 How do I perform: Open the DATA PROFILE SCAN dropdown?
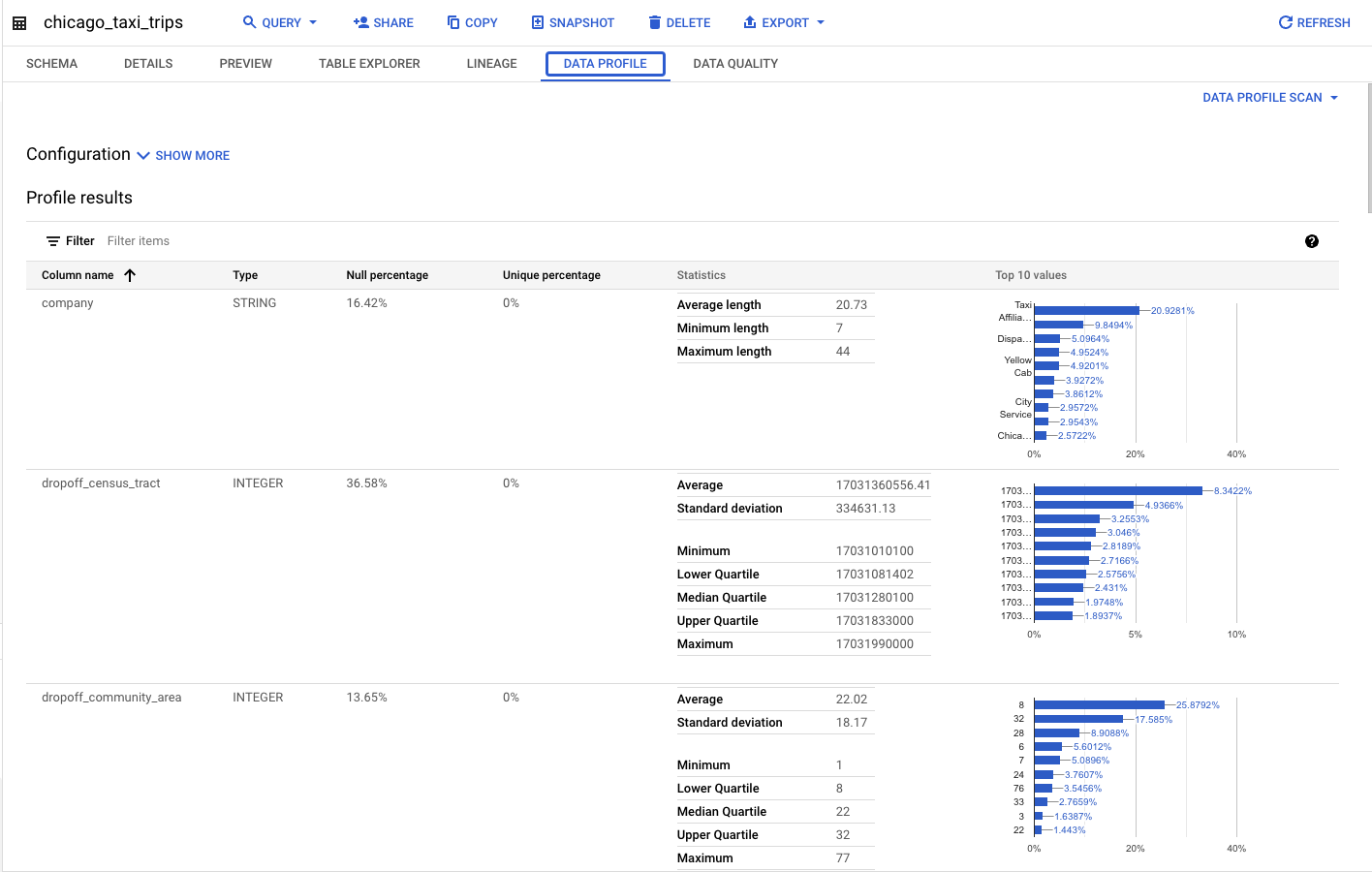click(1269, 97)
